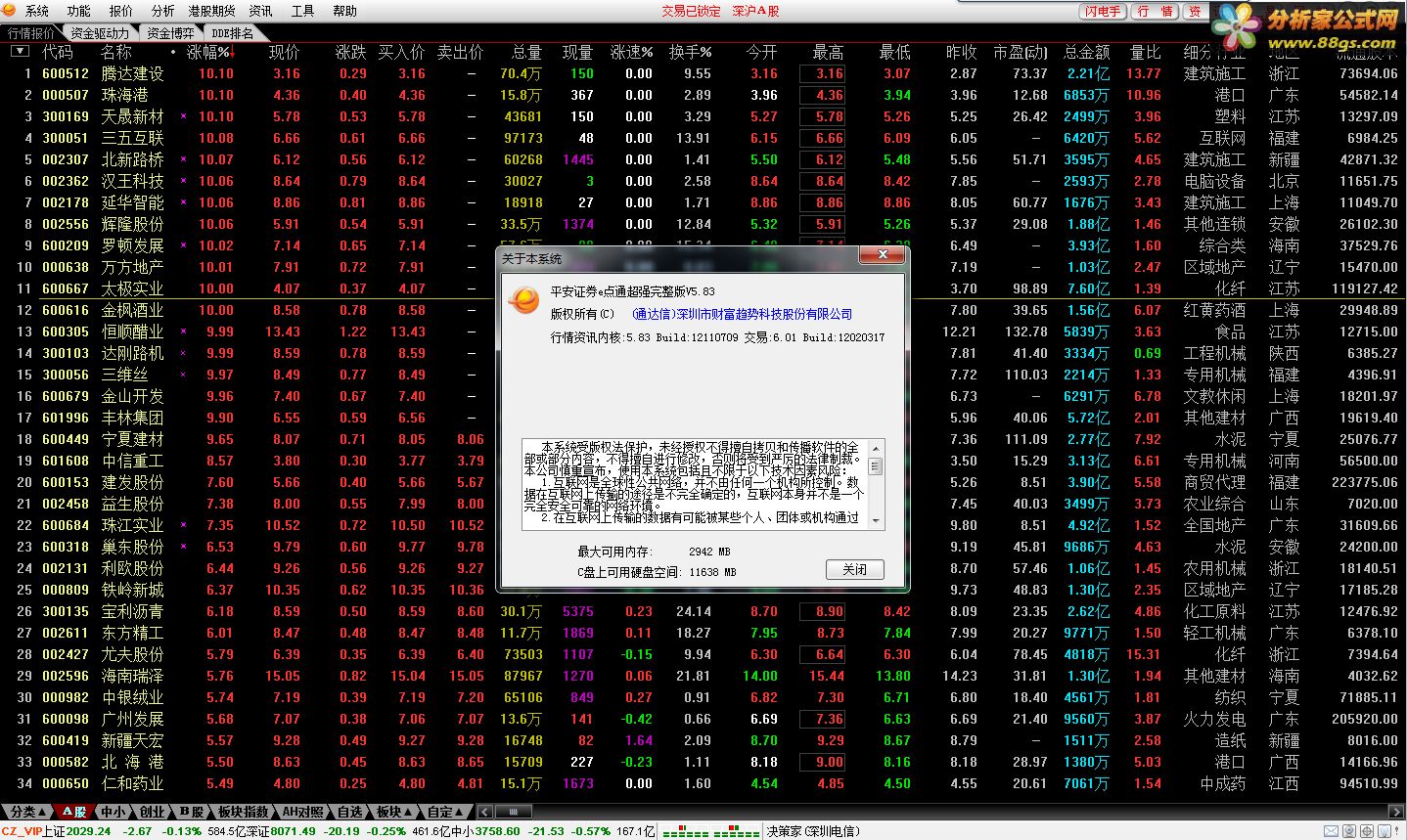Screen dimensions: 1407x840
Task: Click the orange app logo in menu bar
Action: click(x=11, y=10)
